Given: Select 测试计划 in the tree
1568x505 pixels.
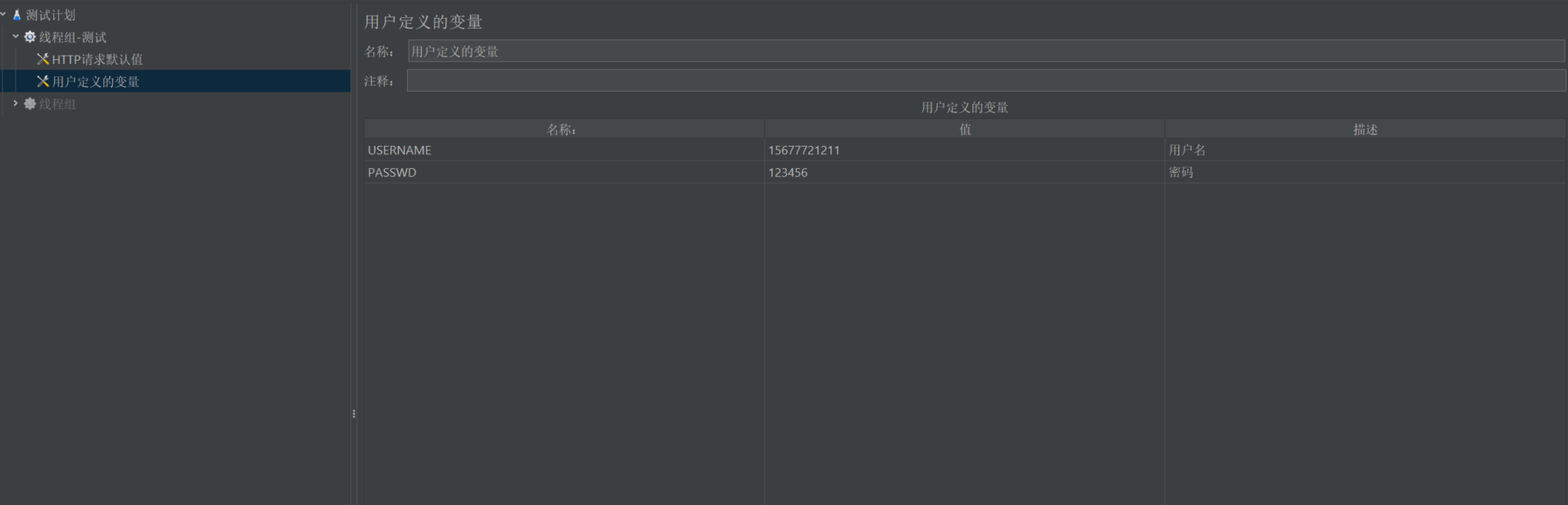Looking at the screenshot, I should pos(50,15).
